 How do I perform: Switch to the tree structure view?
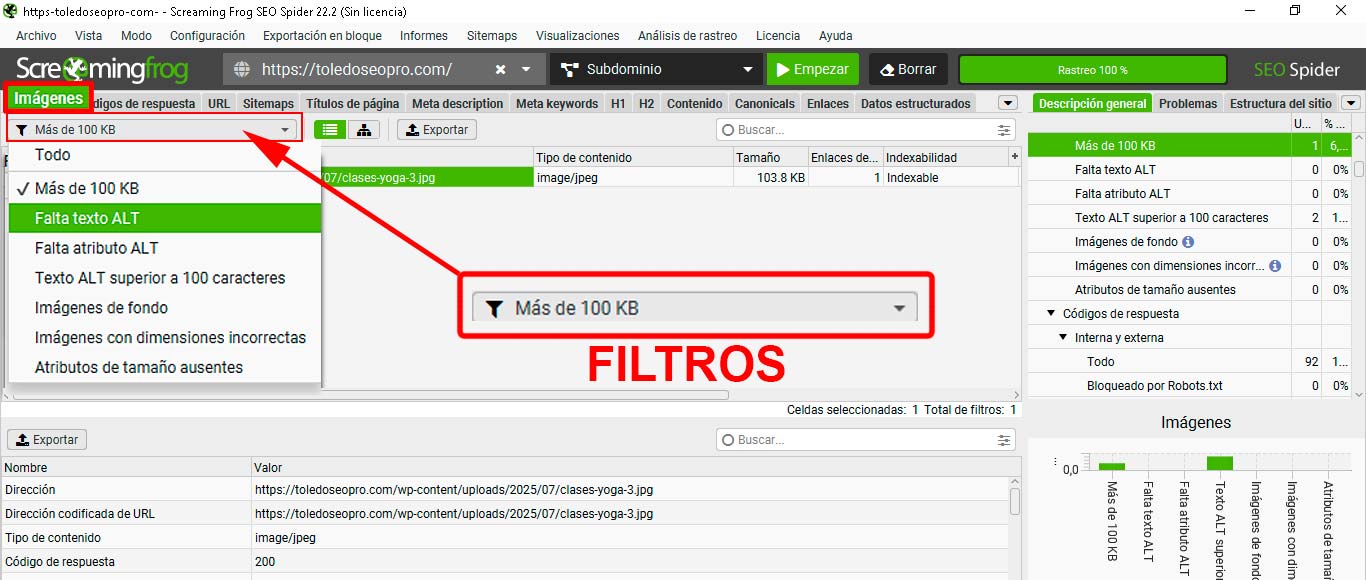(364, 129)
